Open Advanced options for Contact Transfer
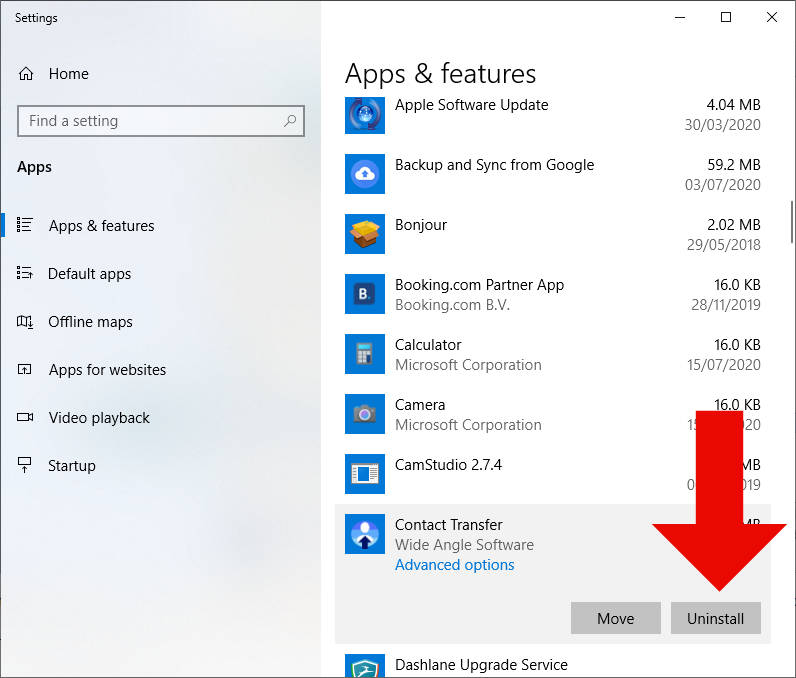The height and width of the screenshot is (678, 796). 454,565
